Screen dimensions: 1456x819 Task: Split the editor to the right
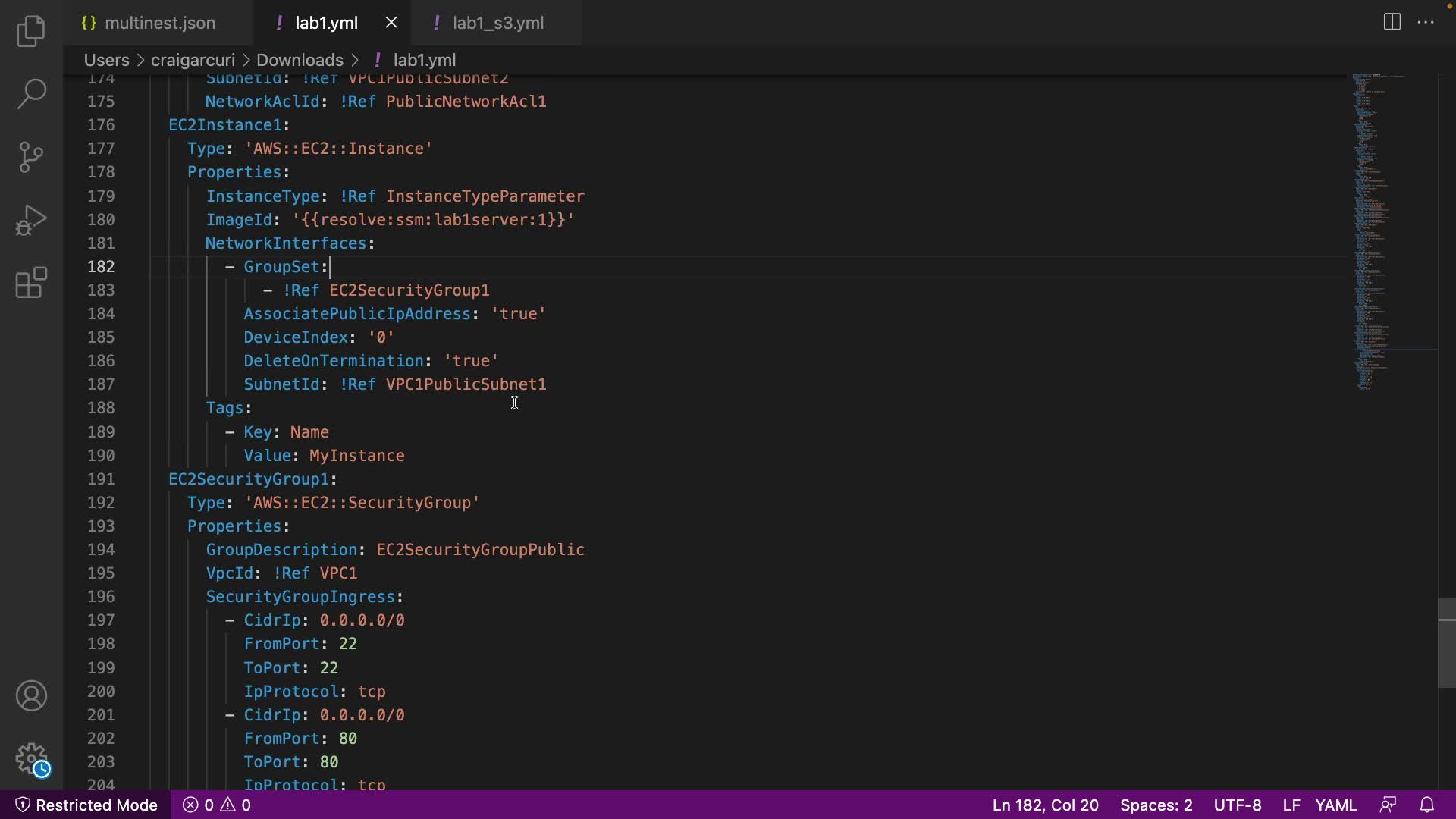tap(1392, 22)
